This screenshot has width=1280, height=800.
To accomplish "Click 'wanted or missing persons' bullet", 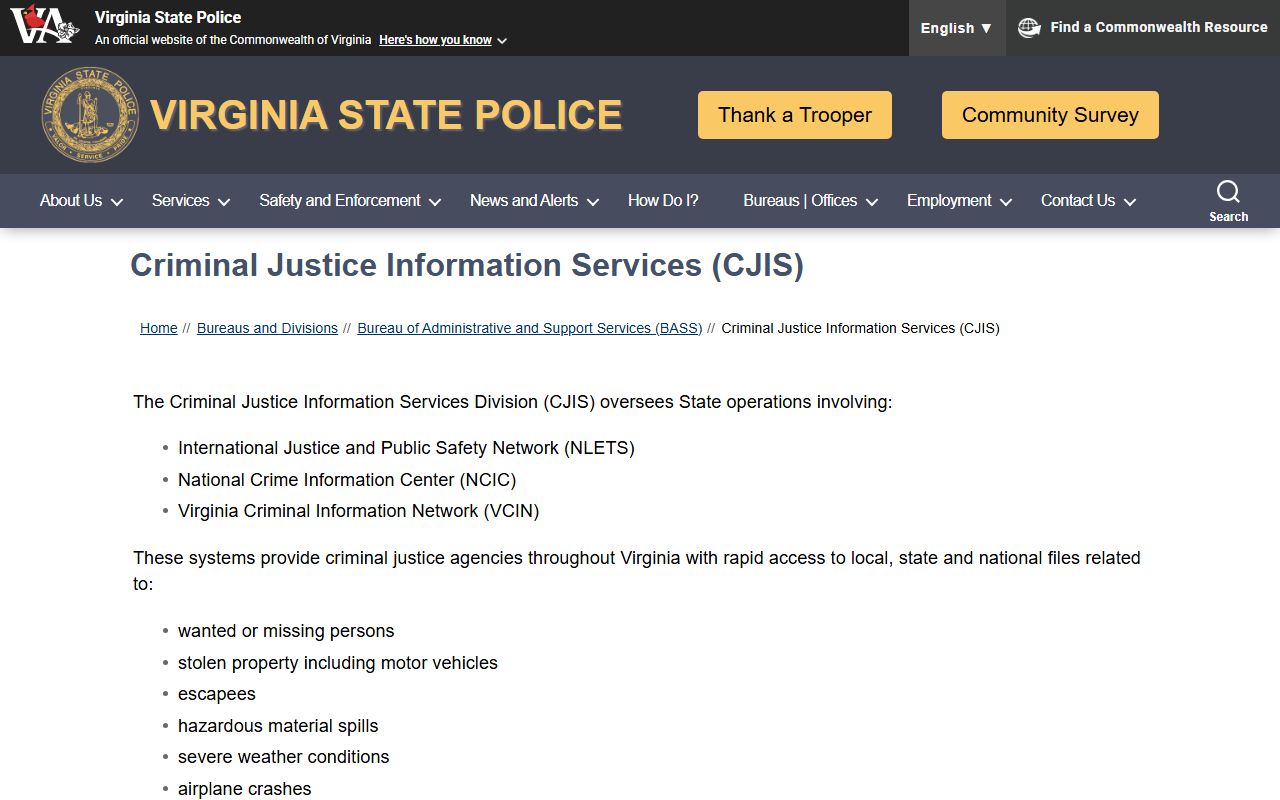I will click(286, 631).
